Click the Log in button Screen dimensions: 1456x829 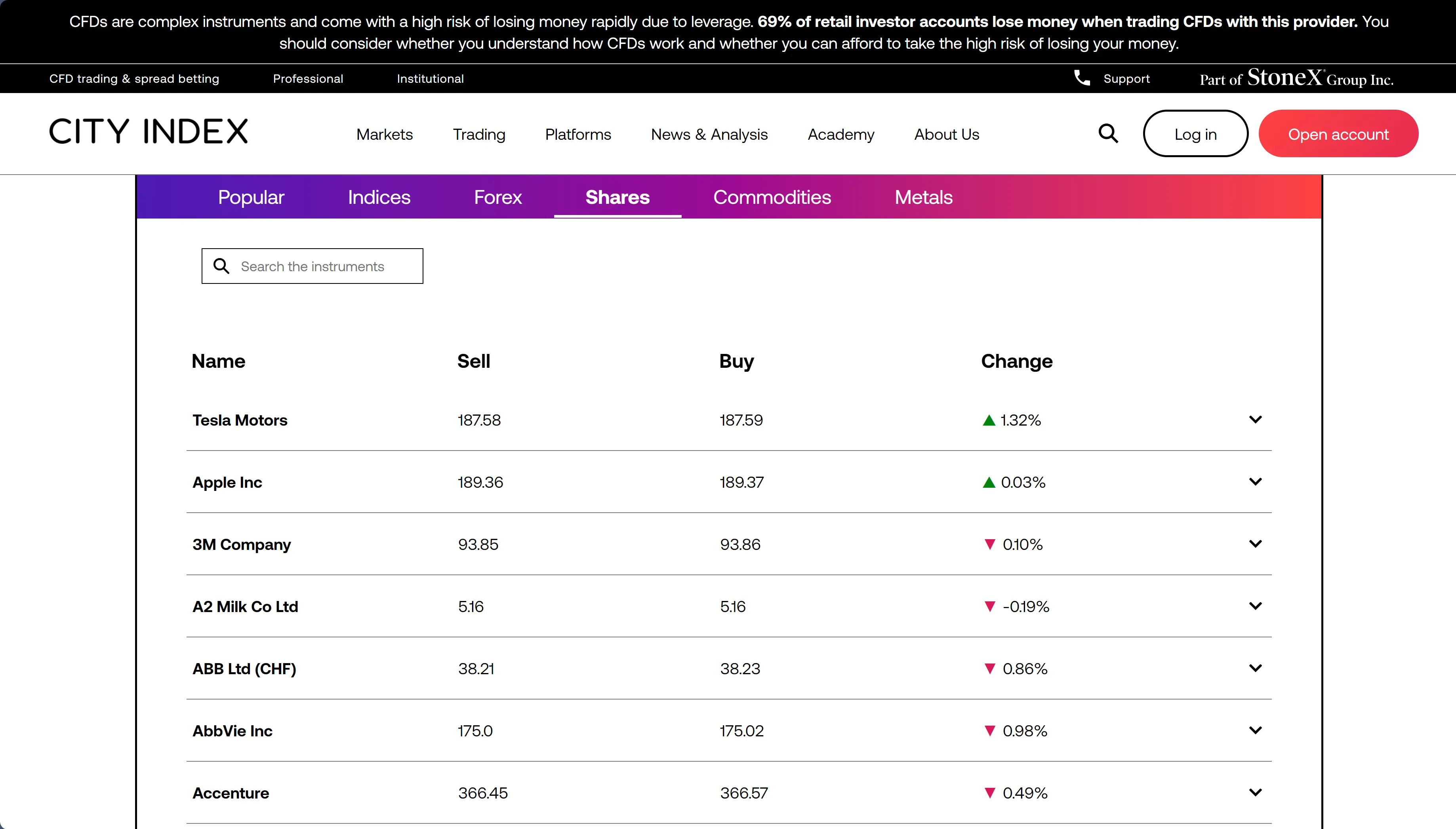click(1195, 134)
